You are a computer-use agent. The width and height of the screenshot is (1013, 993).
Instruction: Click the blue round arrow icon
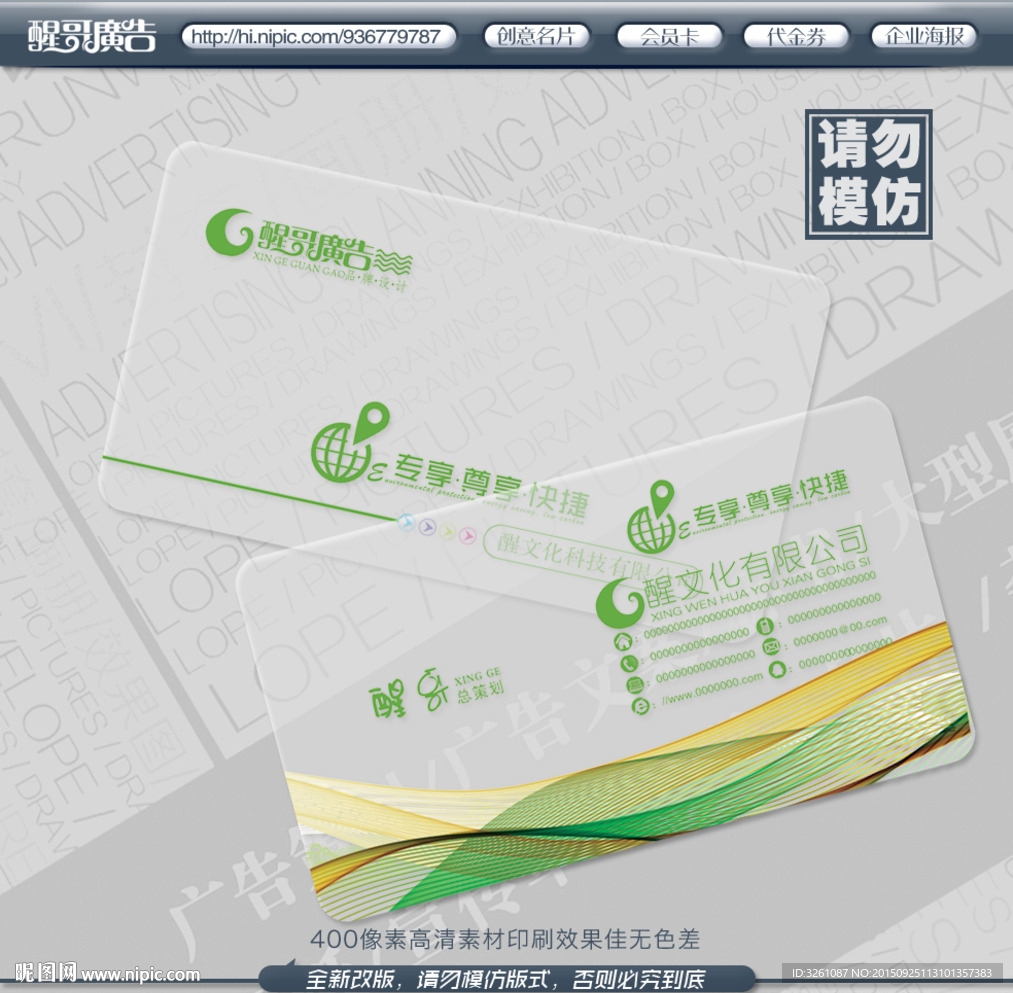click(x=406, y=522)
